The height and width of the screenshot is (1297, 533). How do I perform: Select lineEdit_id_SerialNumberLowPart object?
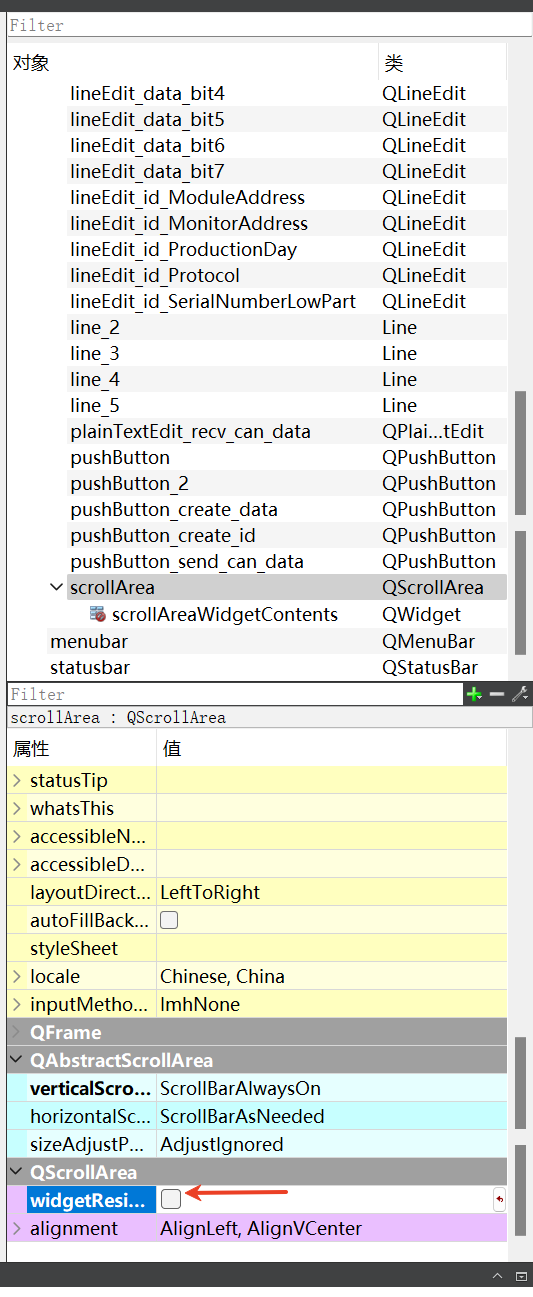[x=213, y=302]
